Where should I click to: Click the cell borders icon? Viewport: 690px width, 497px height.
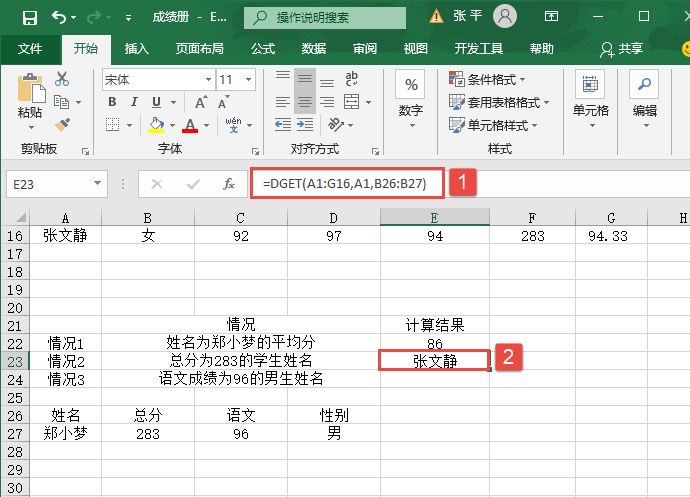[x=113, y=125]
